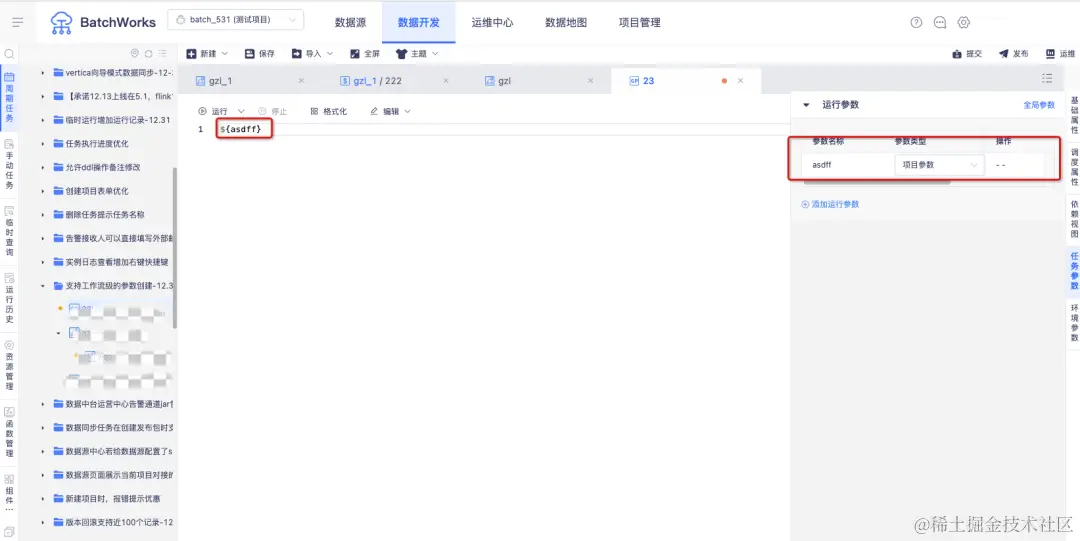Screen dimensions: 1080x541
Task: Open the 导入 import dropdown
Action: (x=312, y=53)
